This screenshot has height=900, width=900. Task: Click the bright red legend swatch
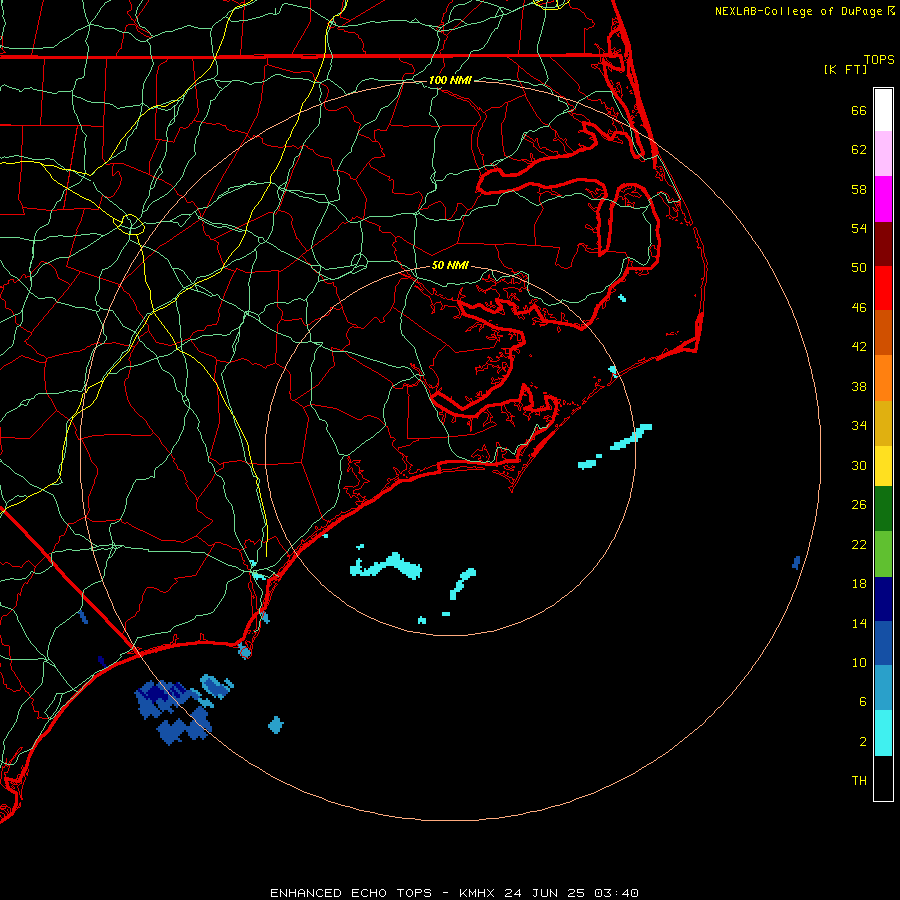[x=883, y=288]
